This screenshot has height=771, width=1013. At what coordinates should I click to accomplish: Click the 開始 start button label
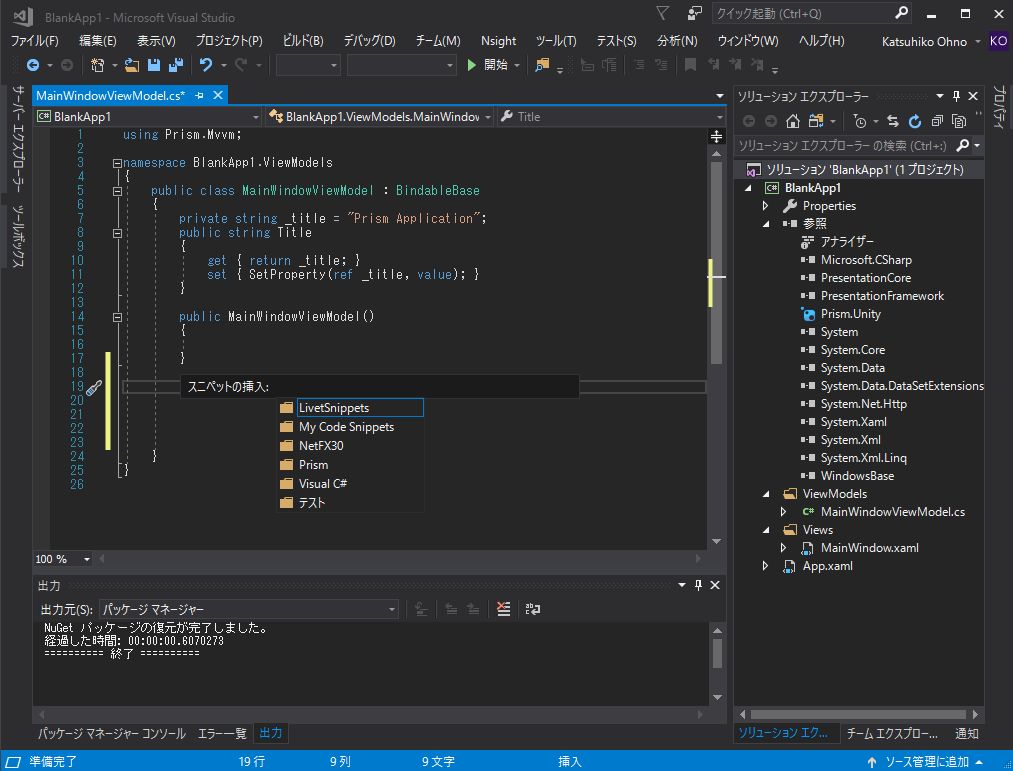click(x=495, y=65)
